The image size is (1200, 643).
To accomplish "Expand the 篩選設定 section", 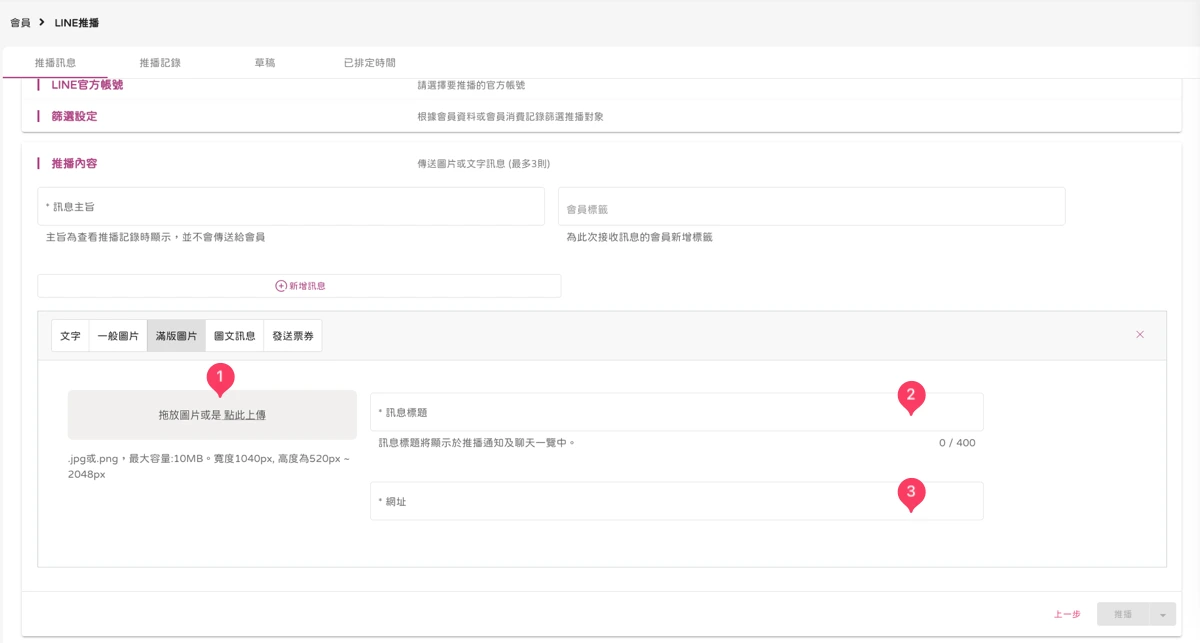I will [74, 116].
